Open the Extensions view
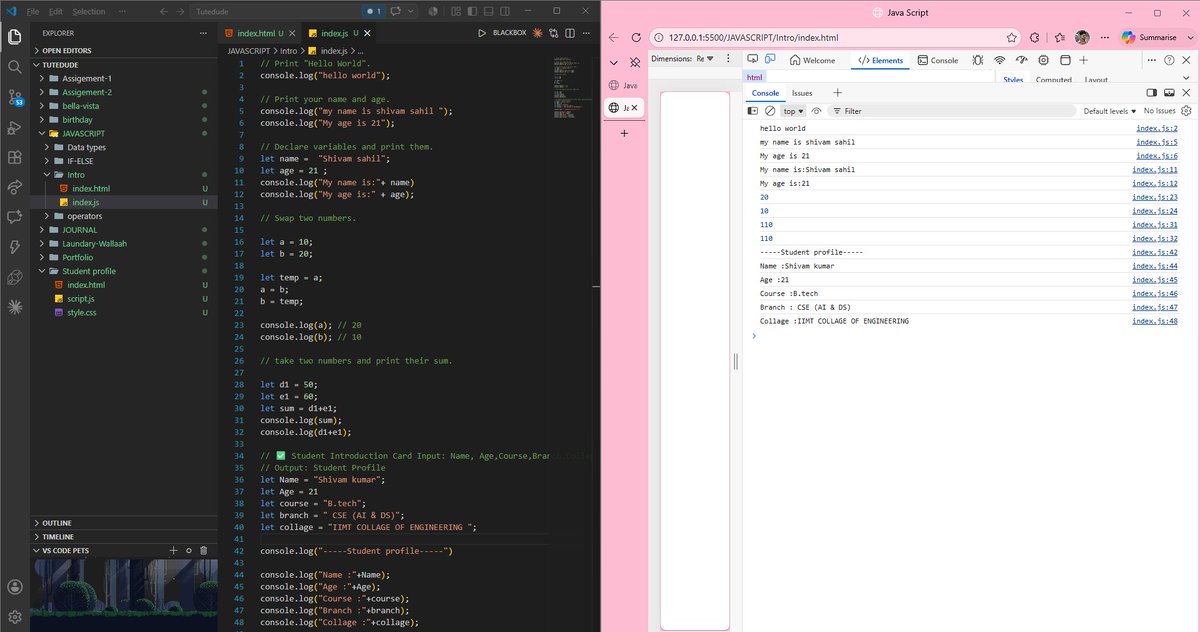This screenshot has width=1200, height=632. pyautogui.click(x=14, y=157)
